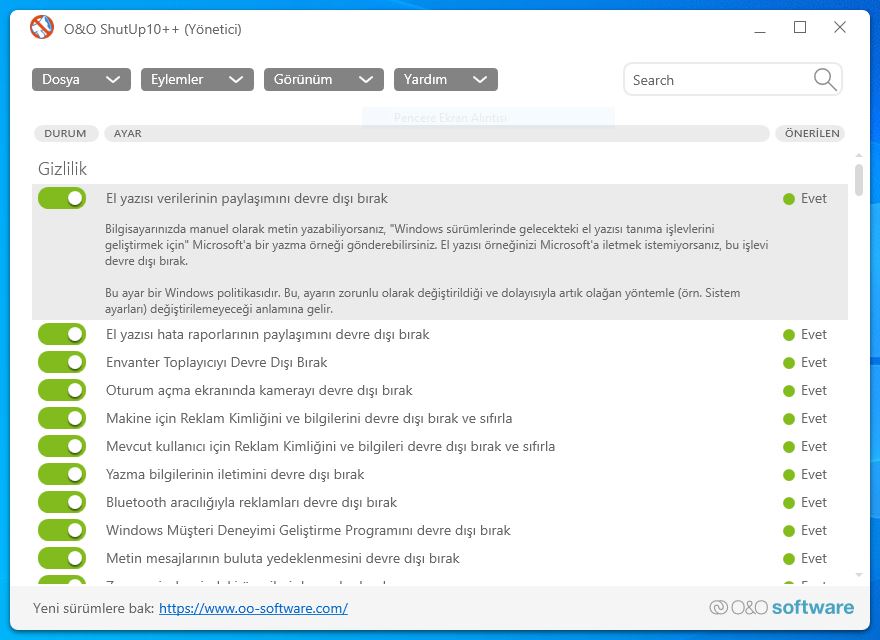Click the vertical scrollbar thumb
The height and width of the screenshot is (640, 880).
[859, 180]
